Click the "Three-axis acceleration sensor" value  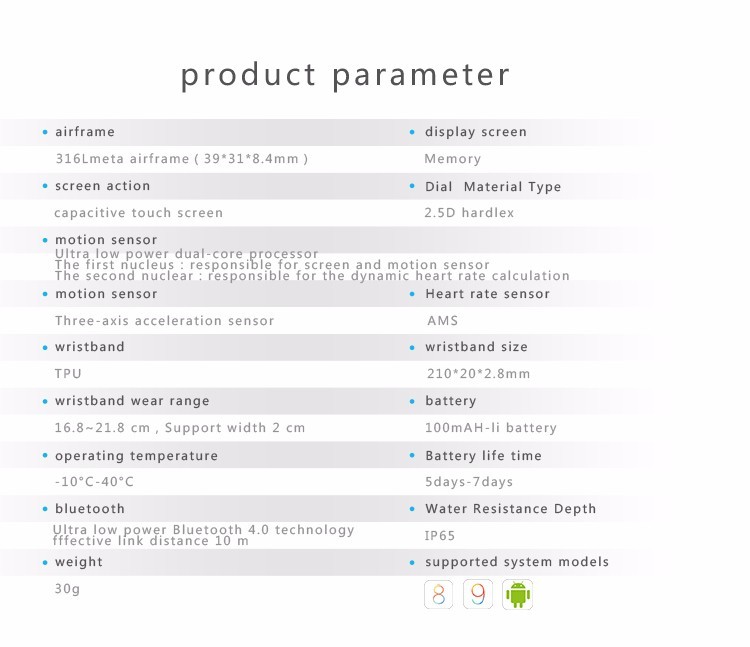coord(164,321)
